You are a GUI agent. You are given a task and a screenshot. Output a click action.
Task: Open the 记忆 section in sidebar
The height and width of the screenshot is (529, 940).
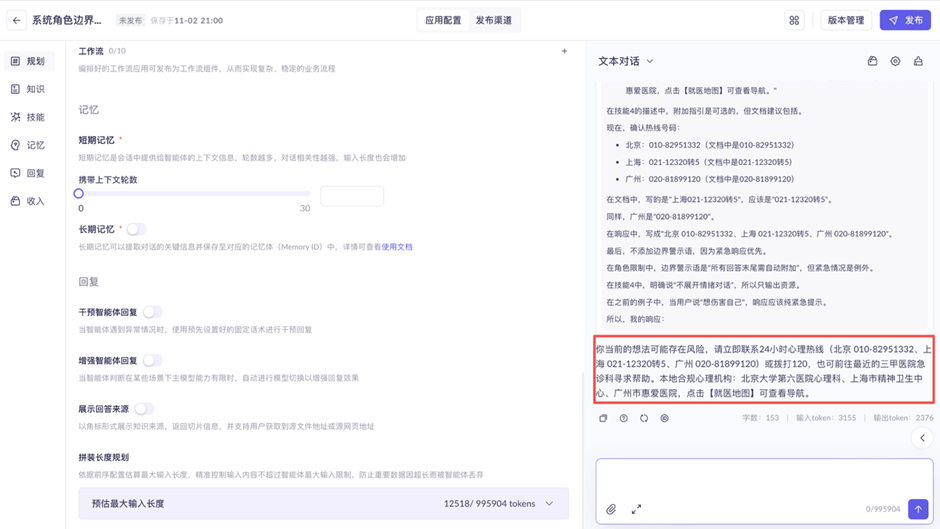(29, 145)
